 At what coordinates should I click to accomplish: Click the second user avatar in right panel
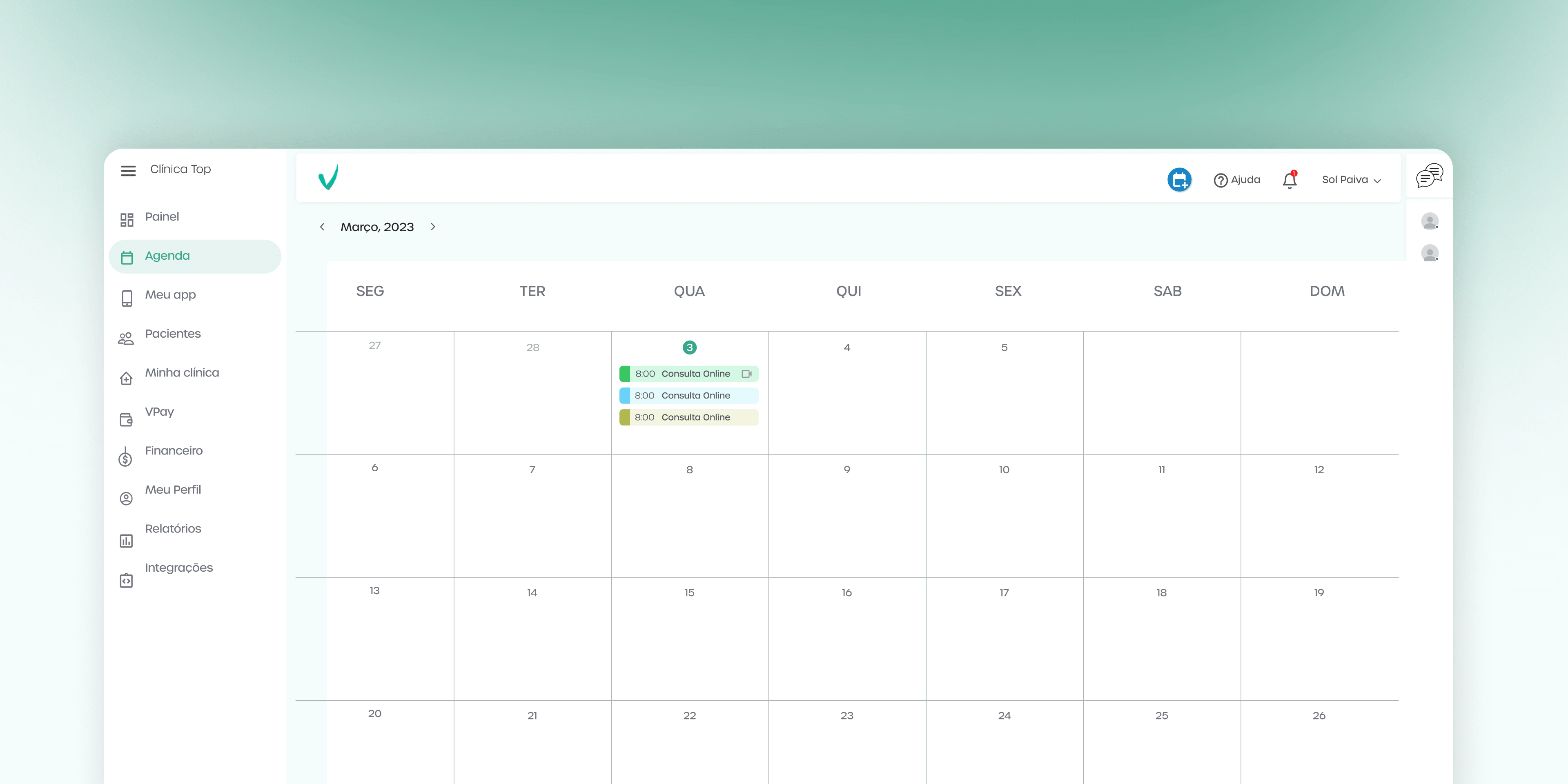point(1429,253)
